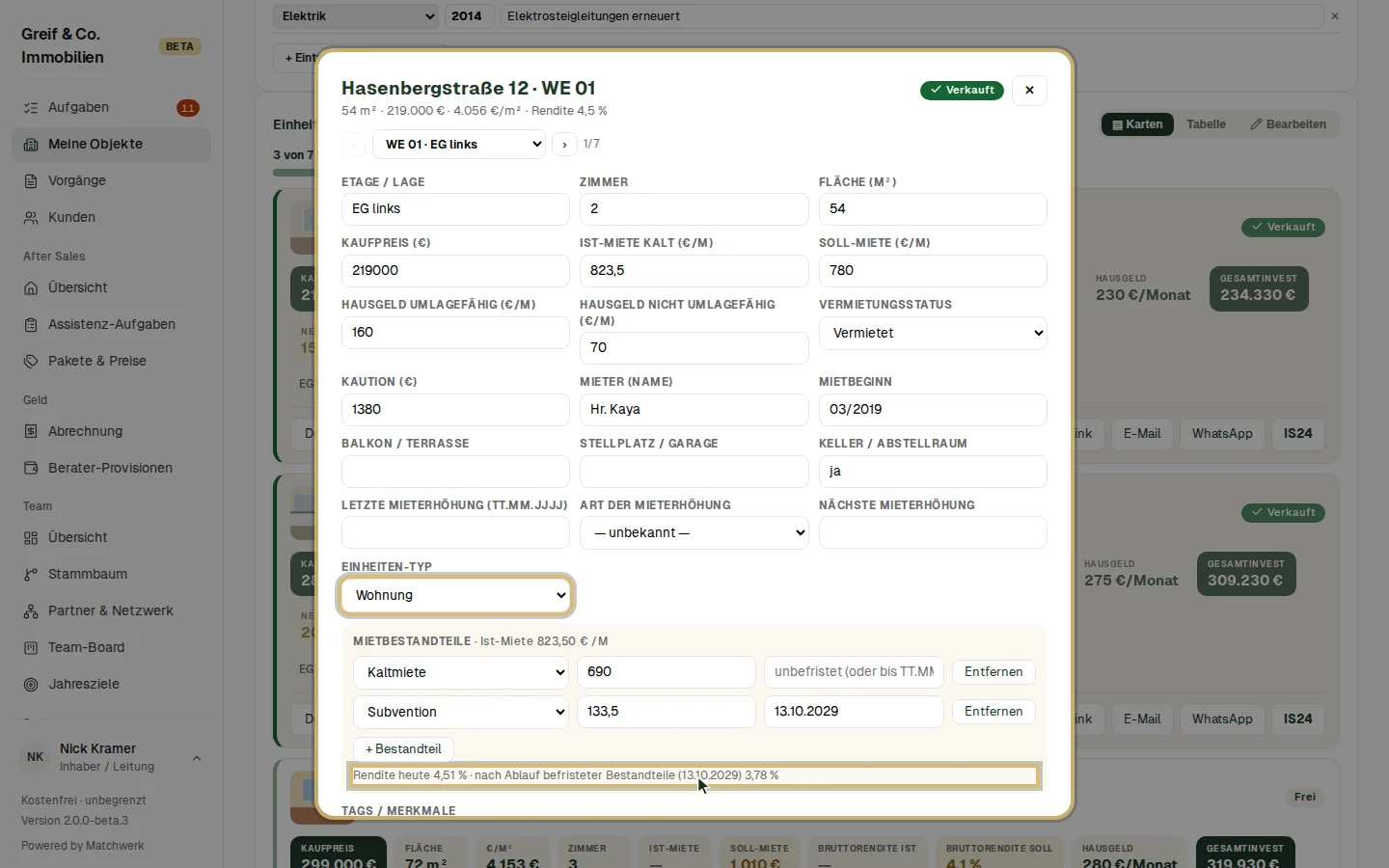Remove the Elektrik modernization row
The image size is (1389, 868).
pyautogui.click(x=1335, y=16)
